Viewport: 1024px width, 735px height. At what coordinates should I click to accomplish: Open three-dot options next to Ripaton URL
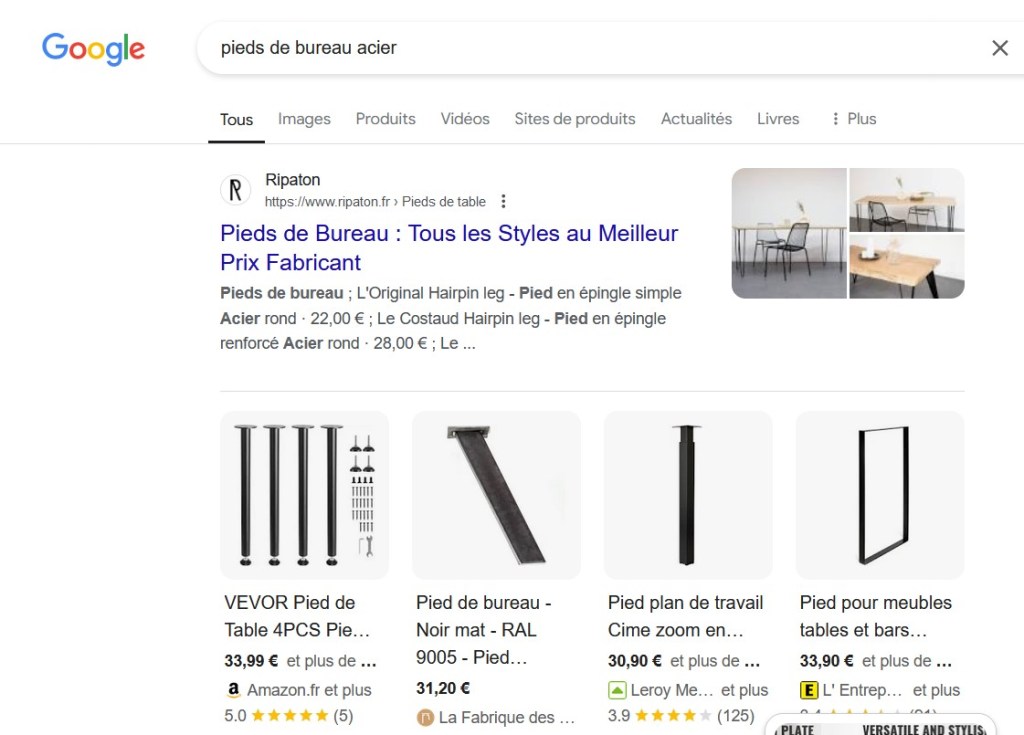click(x=503, y=201)
